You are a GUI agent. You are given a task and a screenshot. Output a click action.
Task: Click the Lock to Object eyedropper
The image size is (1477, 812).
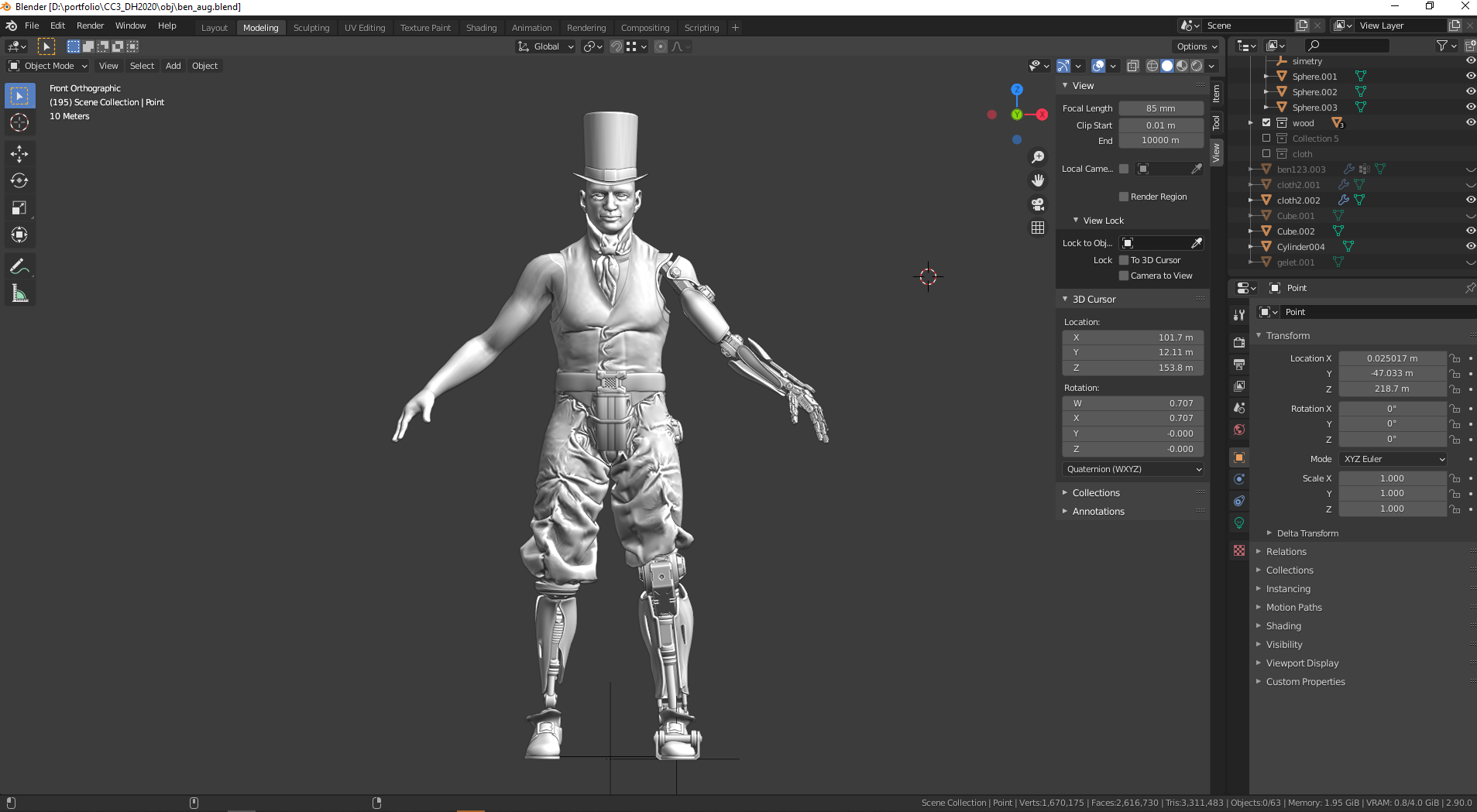coord(1197,243)
